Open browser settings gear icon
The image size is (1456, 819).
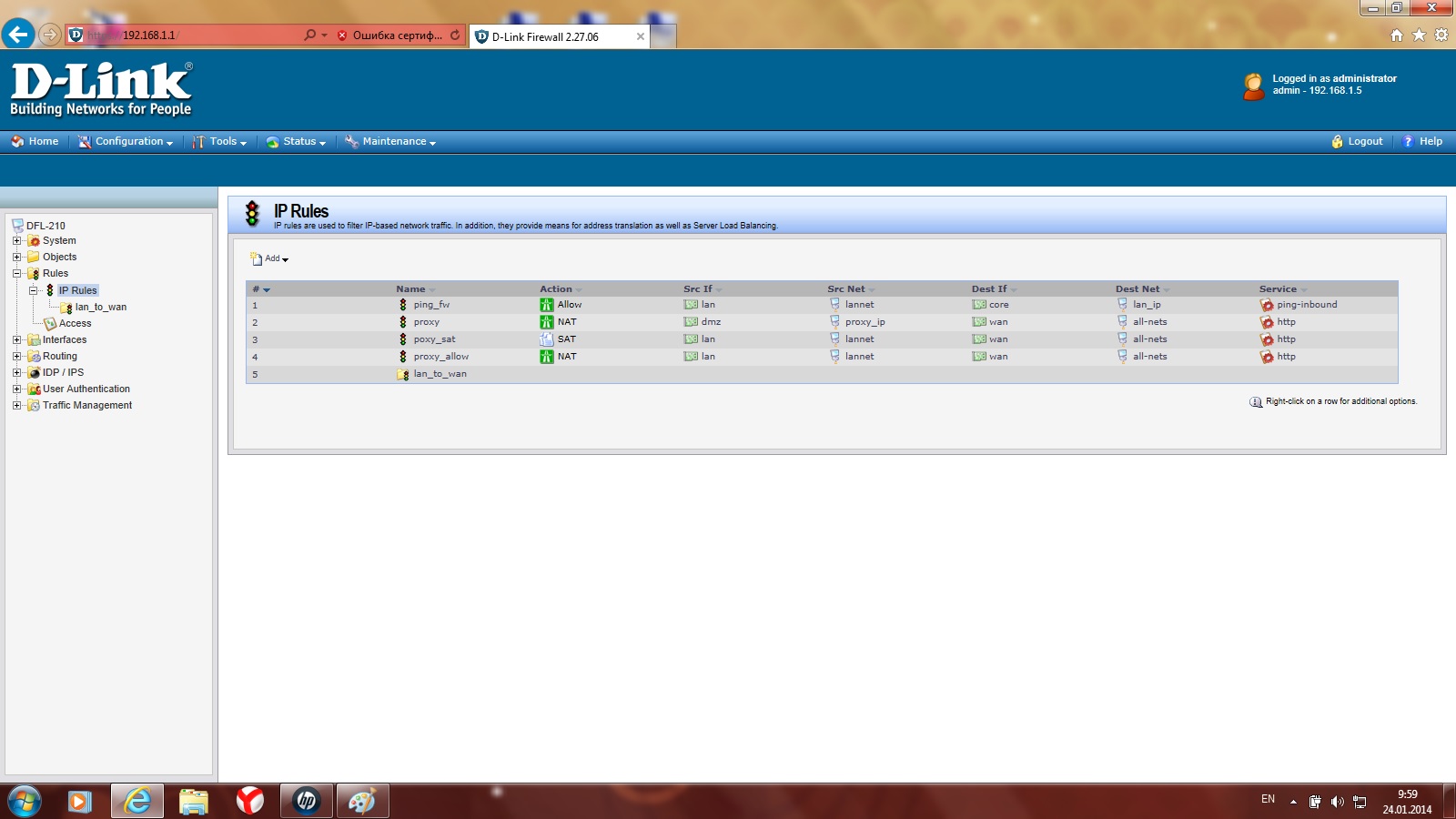1441,35
